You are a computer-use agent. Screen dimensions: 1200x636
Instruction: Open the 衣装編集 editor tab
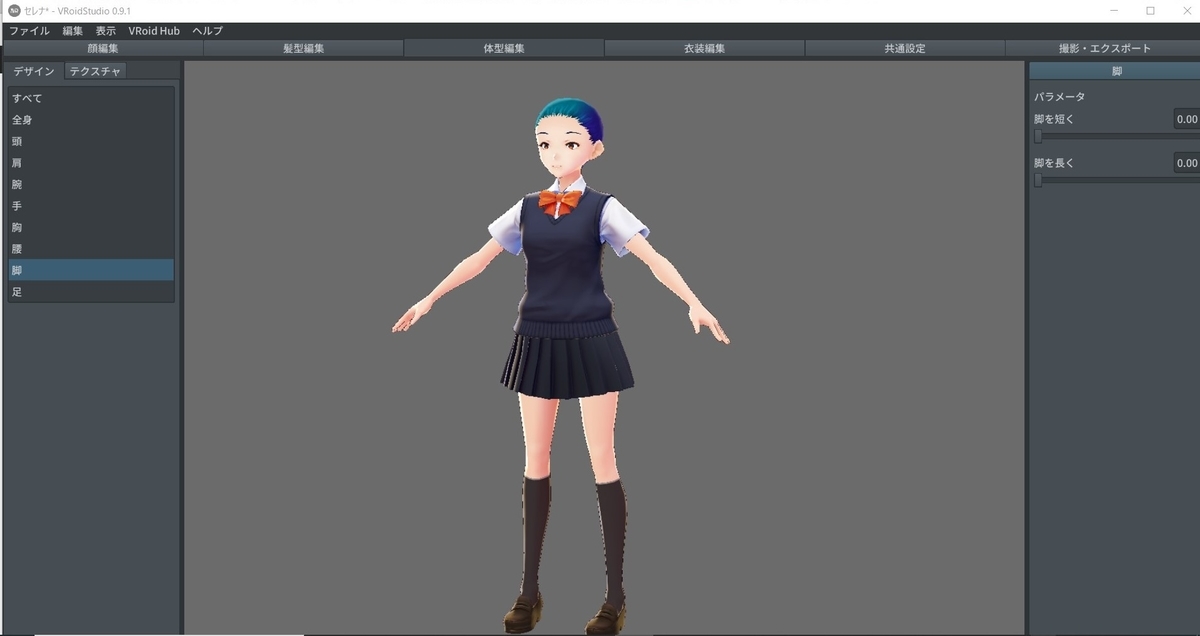704,47
